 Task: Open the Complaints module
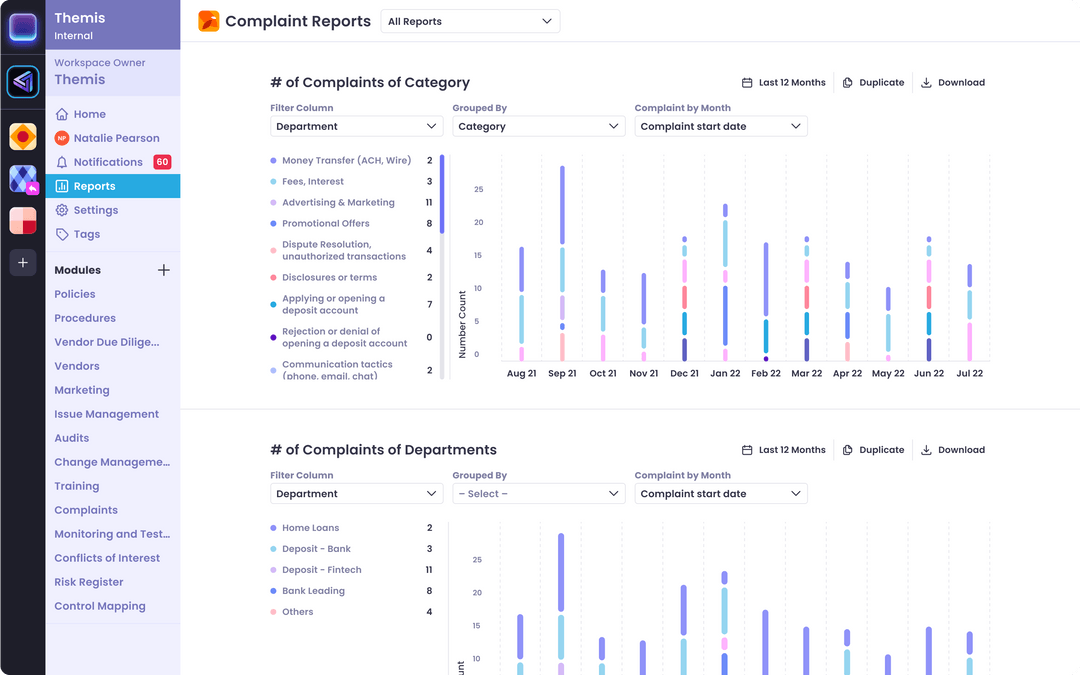pyautogui.click(x=85, y=509)
